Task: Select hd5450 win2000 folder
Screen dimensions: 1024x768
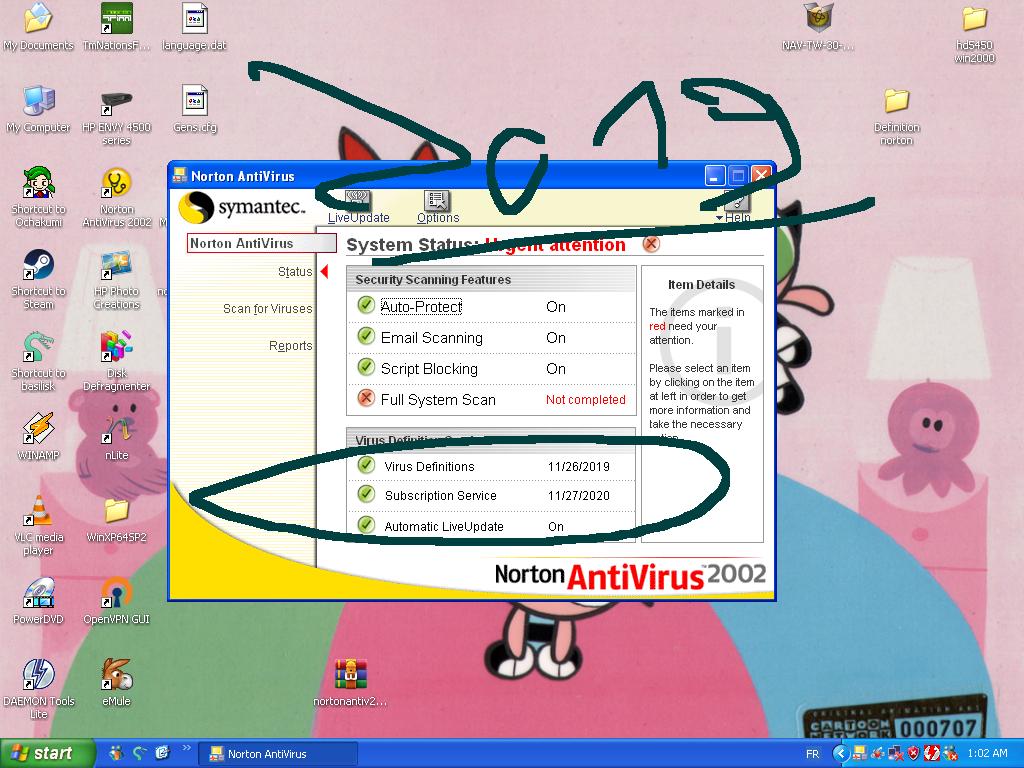Action: point(974,33)
